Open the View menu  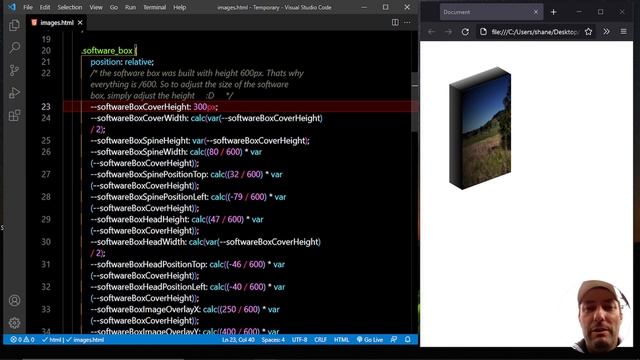click(96, 7)
